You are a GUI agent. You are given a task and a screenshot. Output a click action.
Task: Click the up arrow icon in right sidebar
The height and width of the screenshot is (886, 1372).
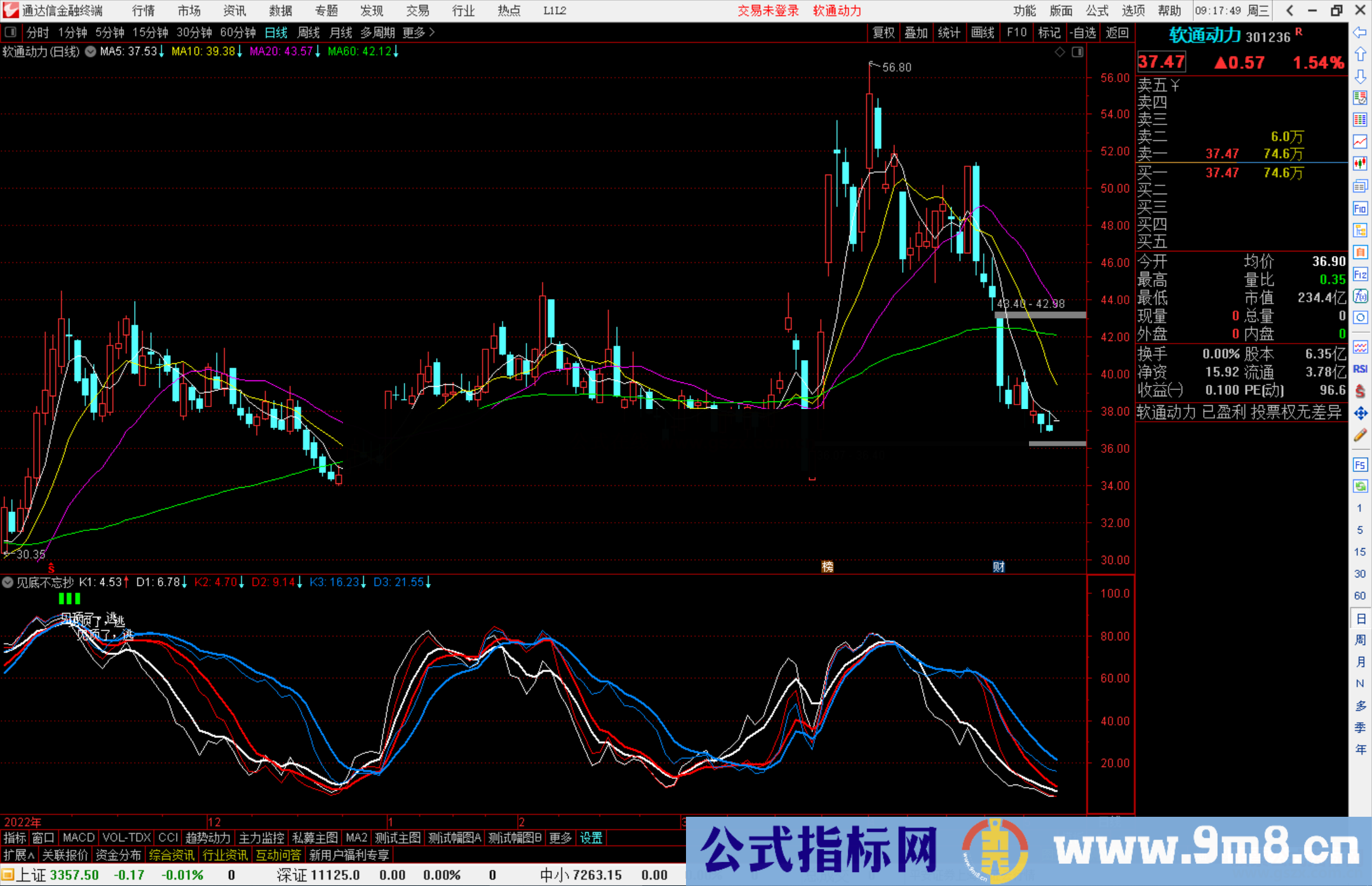[x=1360, y=55]
